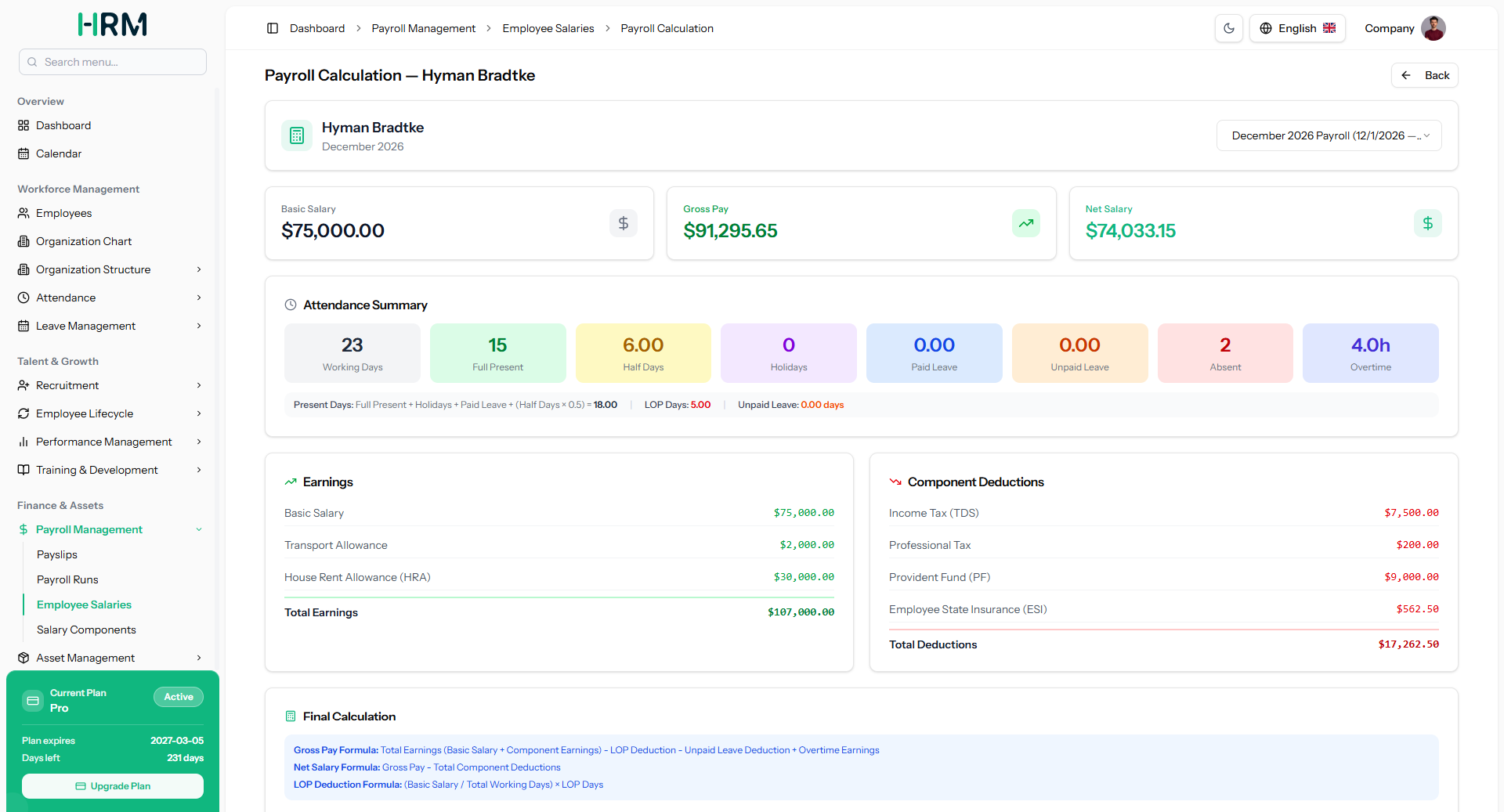Follow Employee Salaries breadcrumb link
This screenshot has height=812, width=1504.
click(x=548, y=28)
